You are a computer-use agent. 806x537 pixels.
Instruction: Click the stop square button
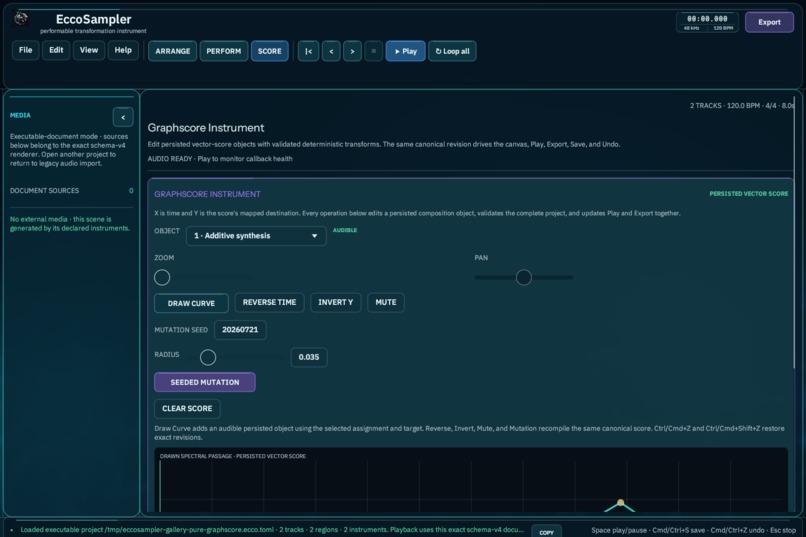pyautogui.click(x=374, y=51)
